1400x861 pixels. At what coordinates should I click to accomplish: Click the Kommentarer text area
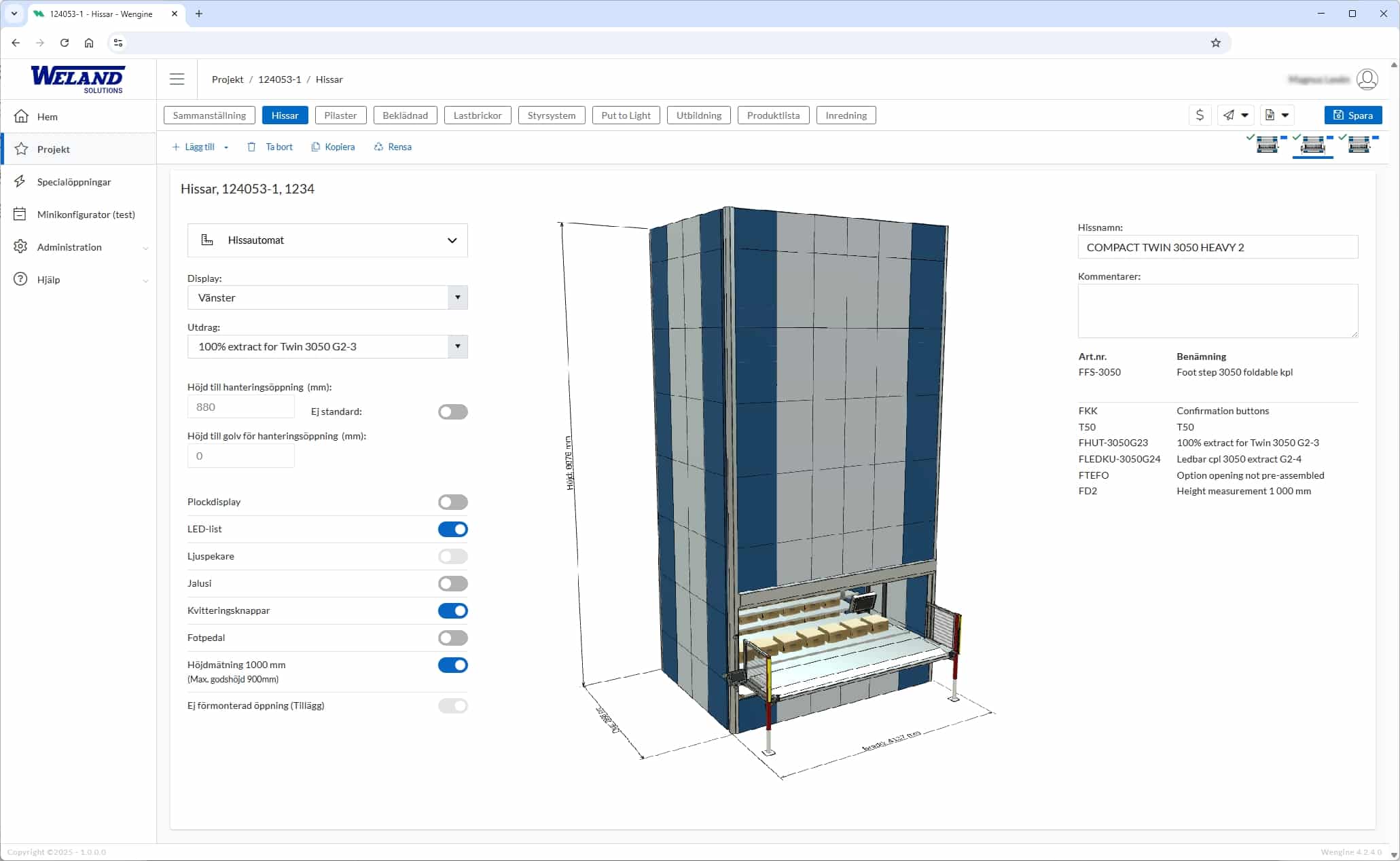(x=1218, y=311)
